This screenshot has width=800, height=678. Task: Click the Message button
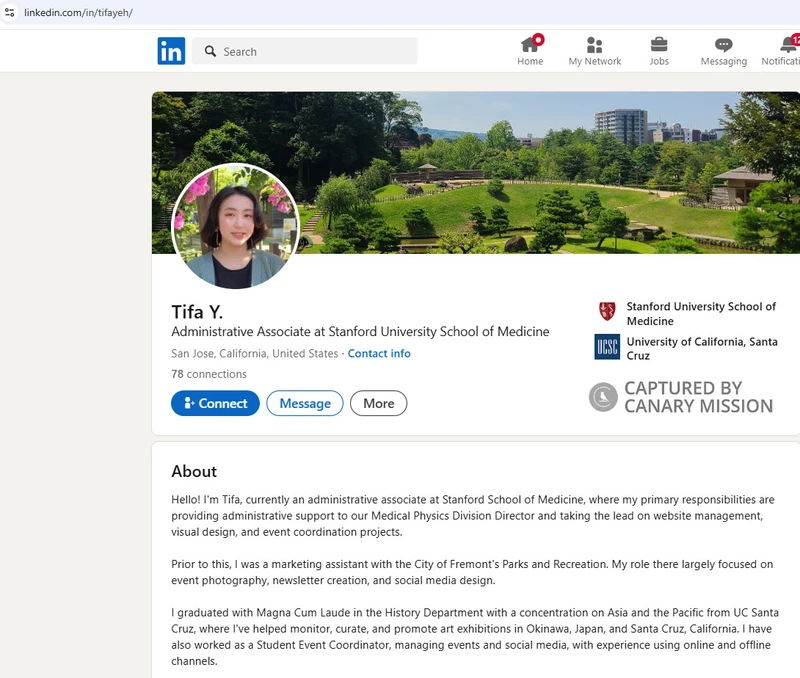pos(305,403)
